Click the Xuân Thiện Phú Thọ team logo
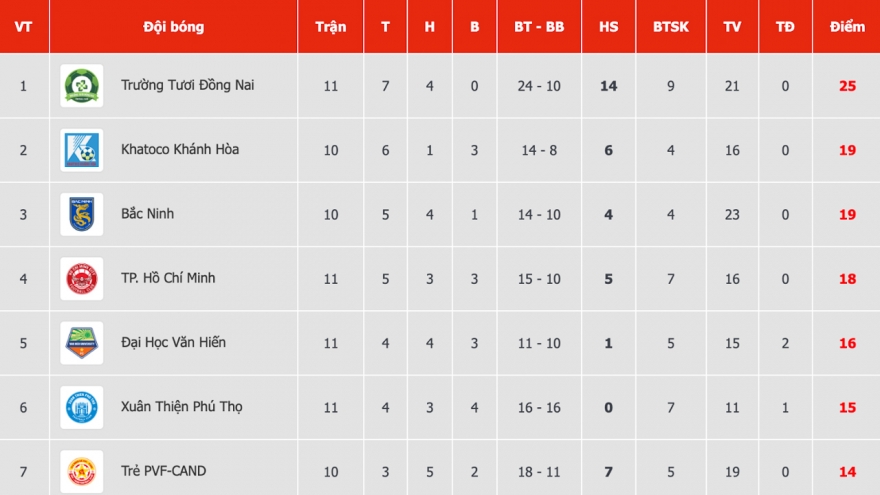 (x=81, y=407)
